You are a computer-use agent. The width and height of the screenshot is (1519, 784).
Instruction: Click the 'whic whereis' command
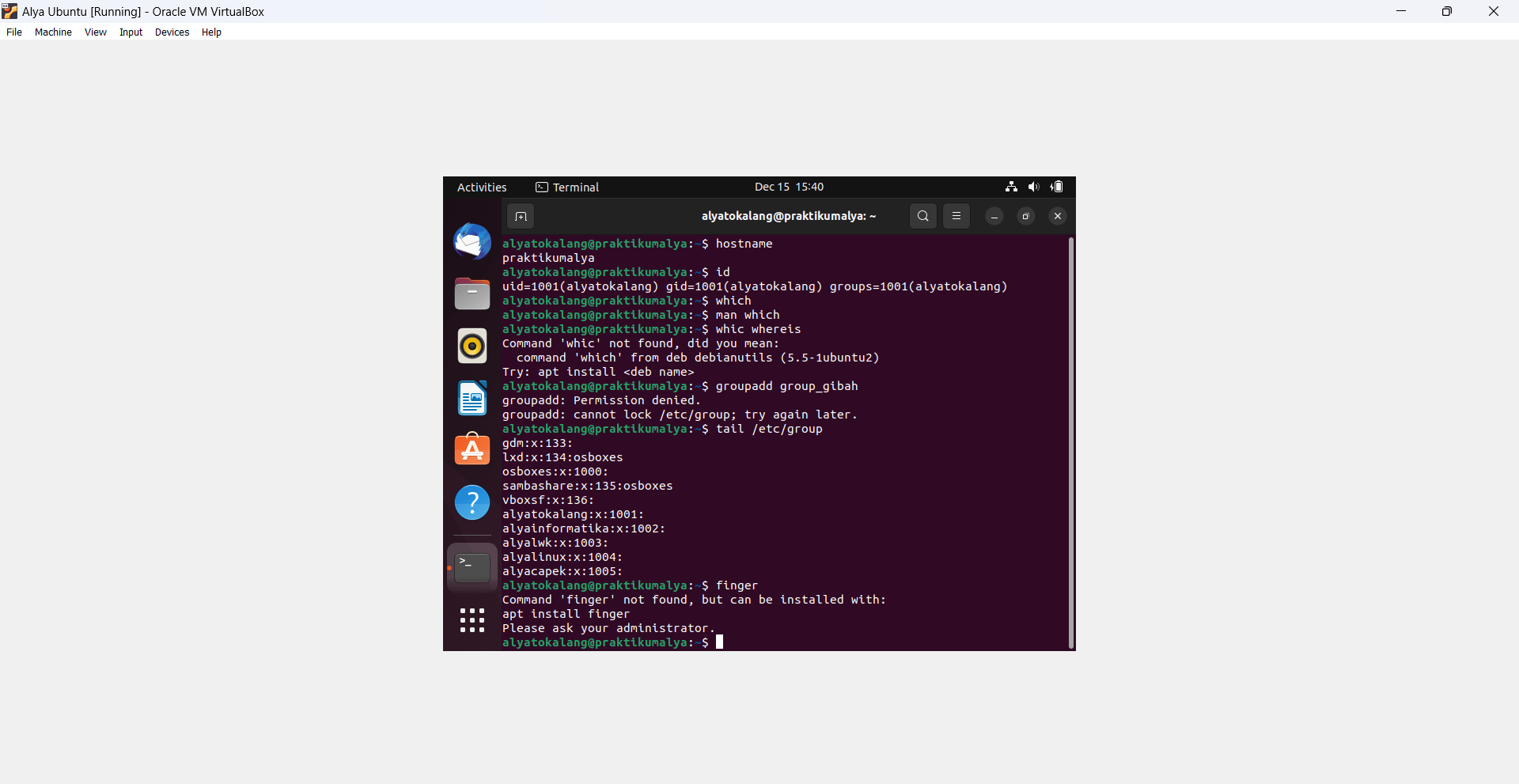point(758,329)
